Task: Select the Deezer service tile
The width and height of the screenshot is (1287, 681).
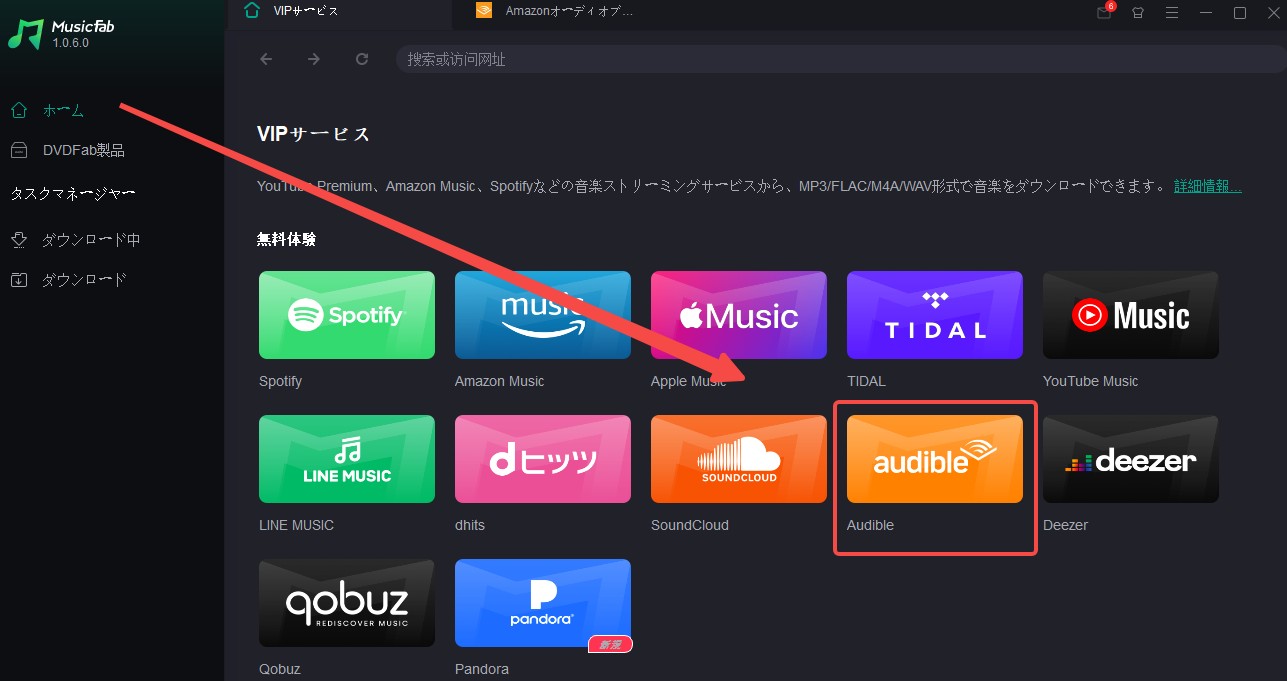Action: (x=1130, y=459)
